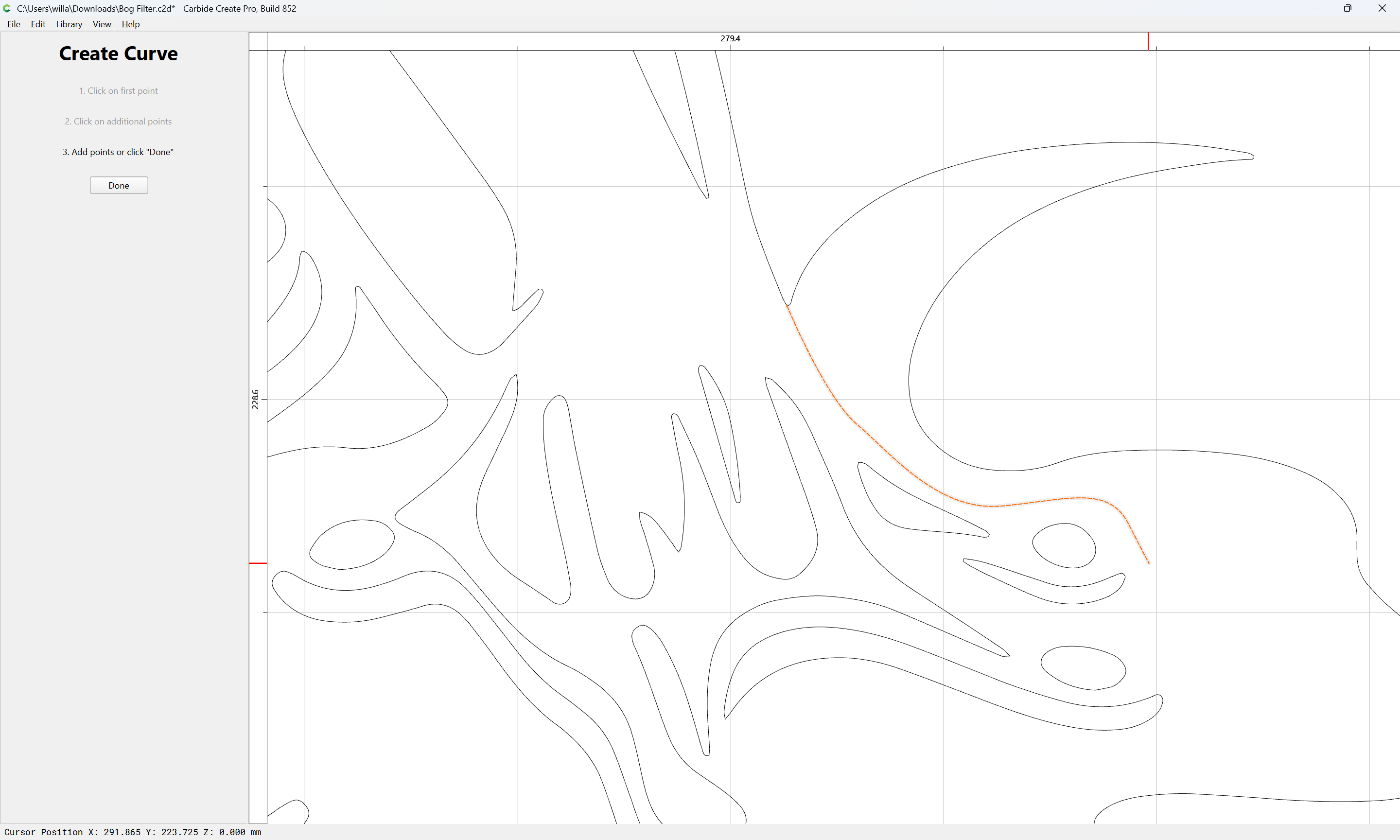This screenshot has width=1400, height=840.
Task: Minimize the Carbide Create window
Action: 1314,8
